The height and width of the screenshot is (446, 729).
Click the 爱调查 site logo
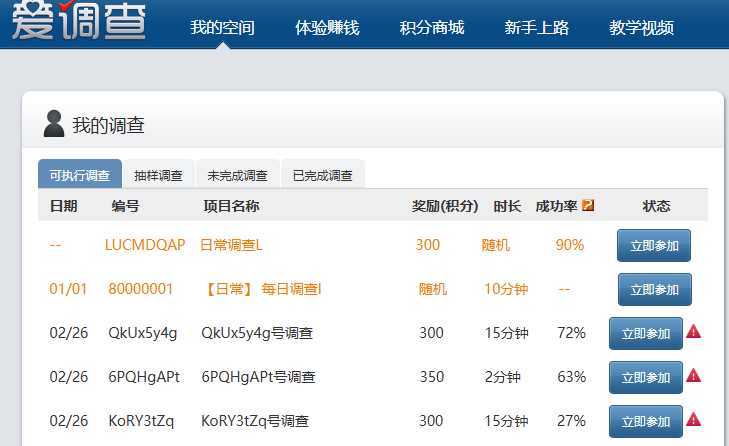coord(79,20)
